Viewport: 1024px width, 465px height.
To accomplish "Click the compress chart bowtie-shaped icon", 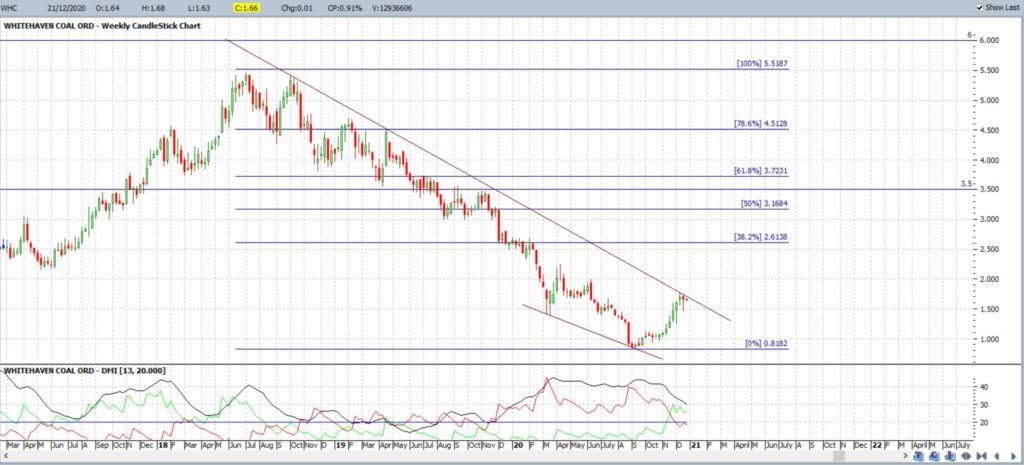I will click(x=982, y=456).
